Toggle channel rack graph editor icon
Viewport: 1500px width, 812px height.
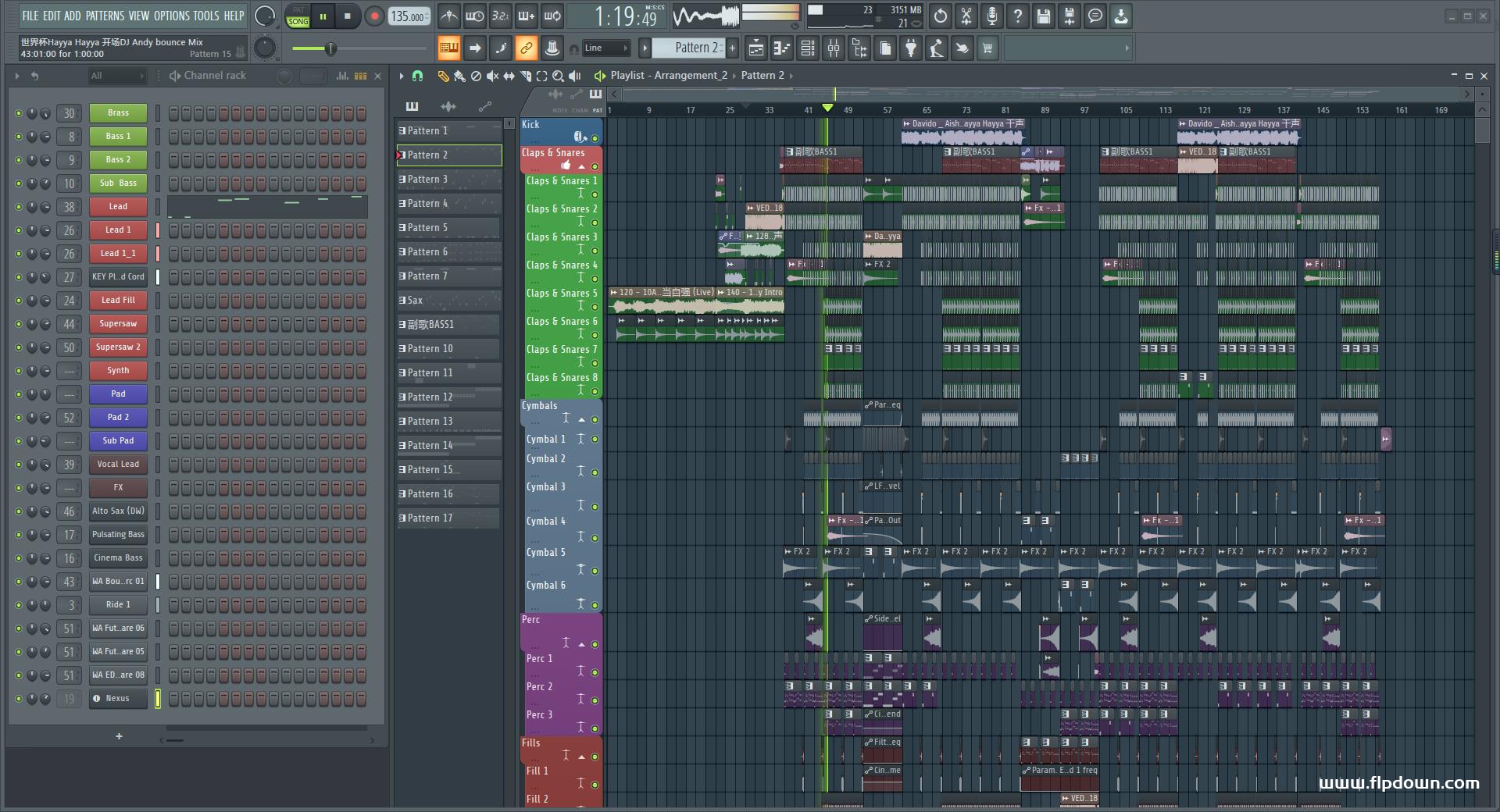point(342,76)
